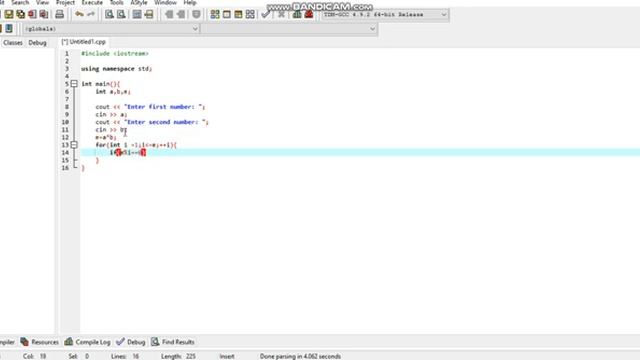This screenshot has width=640, height=360.
Task: Select the Untitled1.cpp editor tab
Action: pos(84,42)
